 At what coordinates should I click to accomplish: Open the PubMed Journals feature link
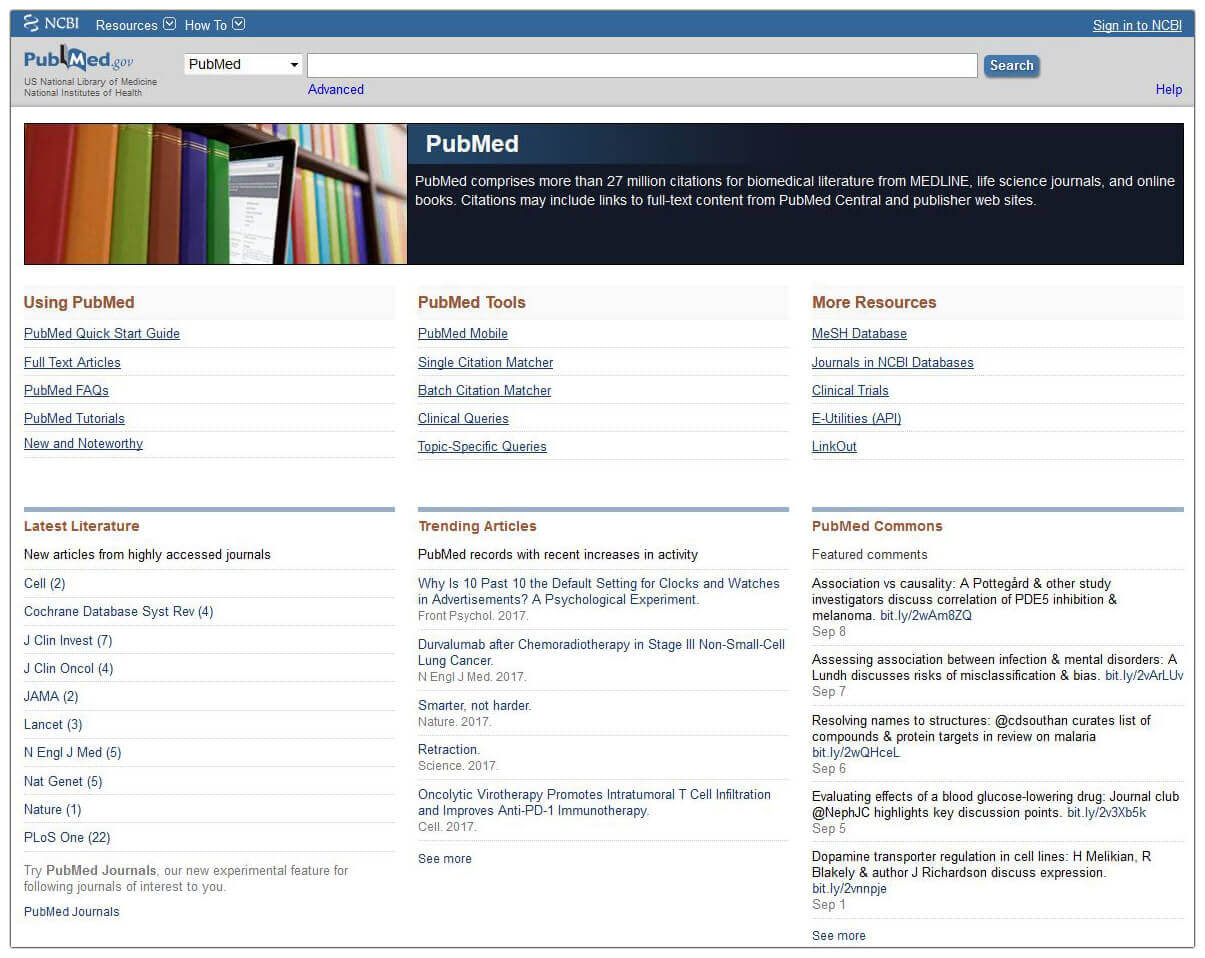coord(71,912)
